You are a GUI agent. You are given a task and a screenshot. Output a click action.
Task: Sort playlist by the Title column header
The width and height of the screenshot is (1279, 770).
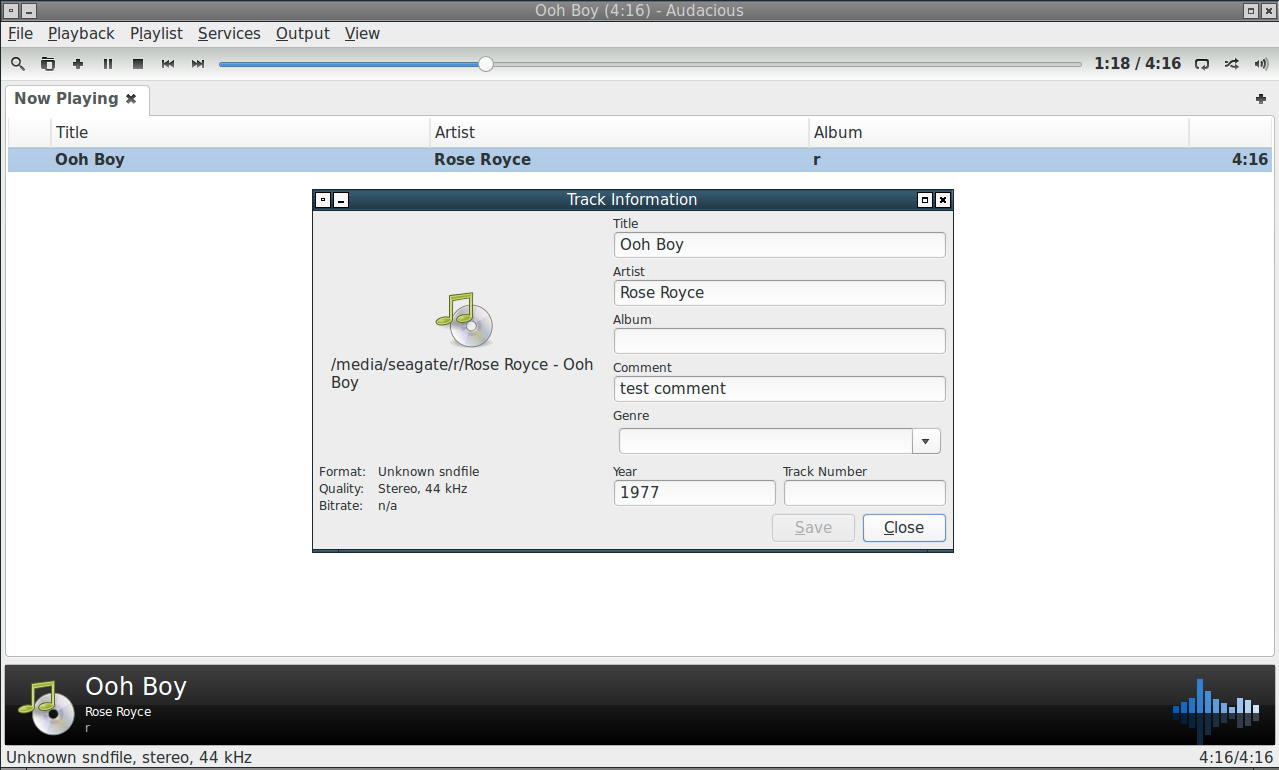(240, 132)
